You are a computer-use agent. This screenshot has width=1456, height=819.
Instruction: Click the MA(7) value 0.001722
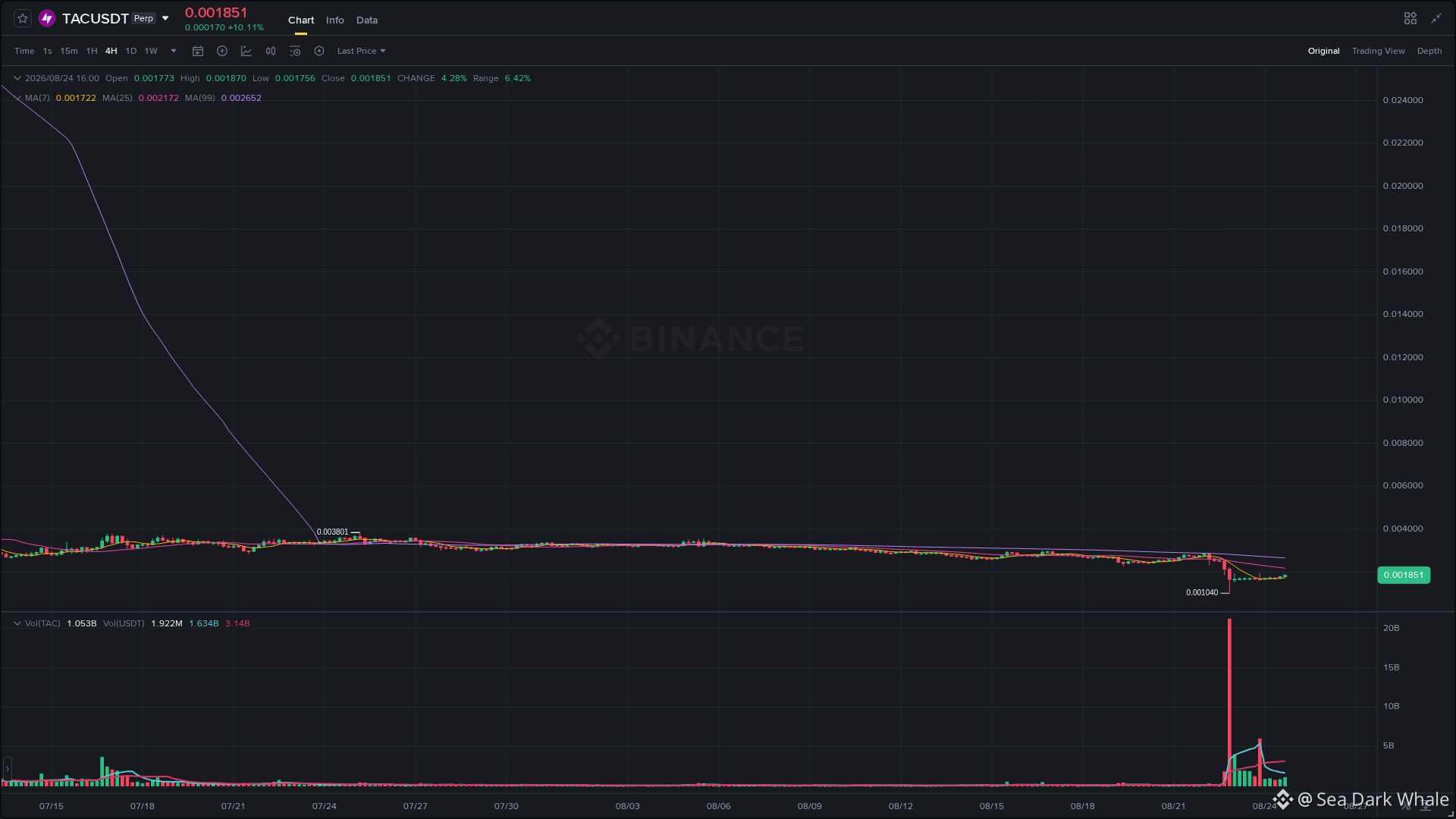pyautogui.click(x=76, y=98)
